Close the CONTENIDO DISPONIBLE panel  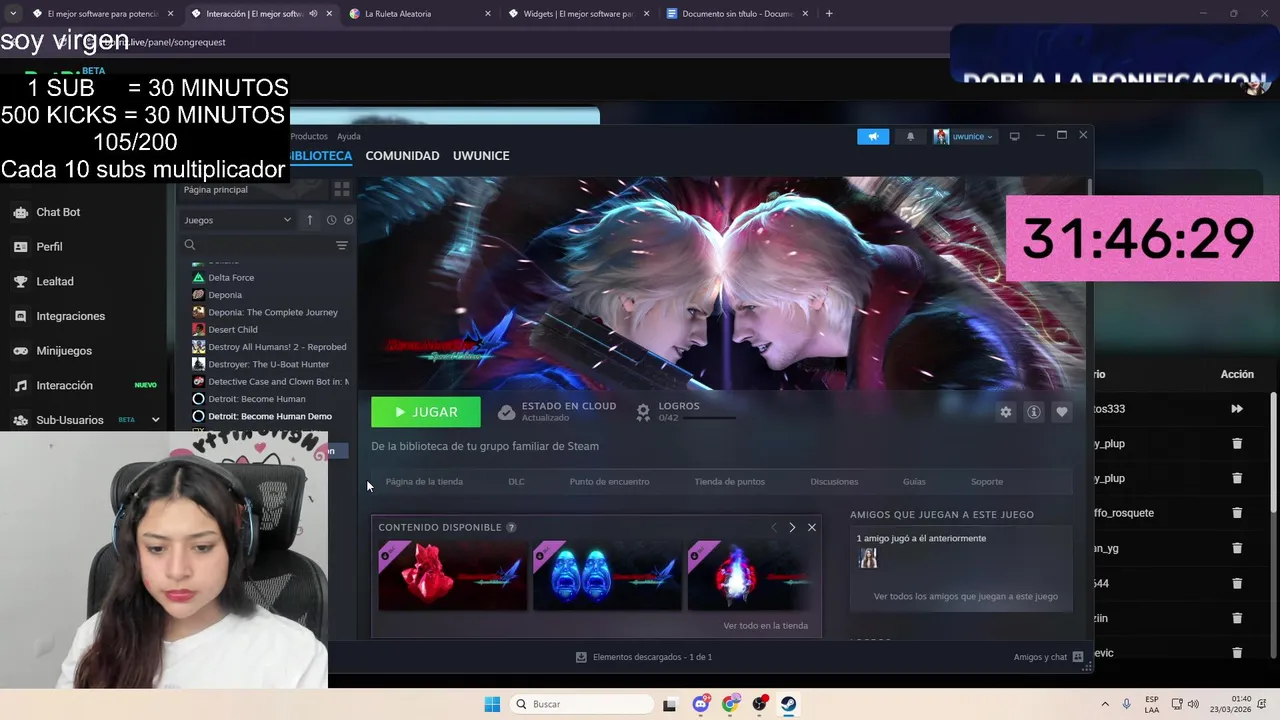pos(812,527)
